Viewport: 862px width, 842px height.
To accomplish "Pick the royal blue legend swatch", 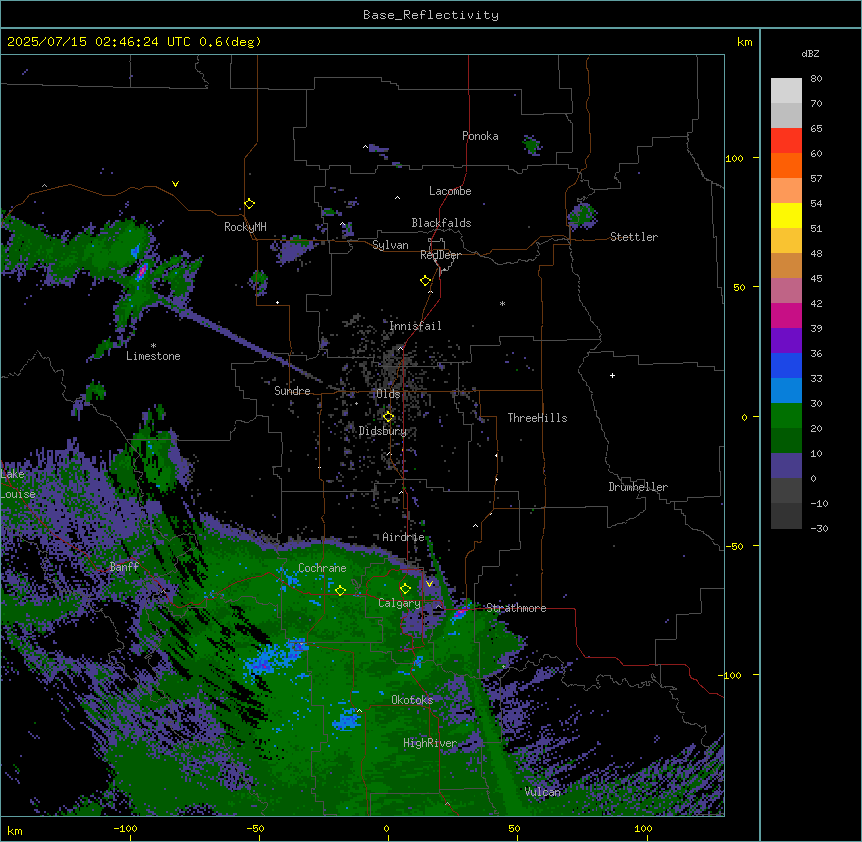I will coord(786,365).
